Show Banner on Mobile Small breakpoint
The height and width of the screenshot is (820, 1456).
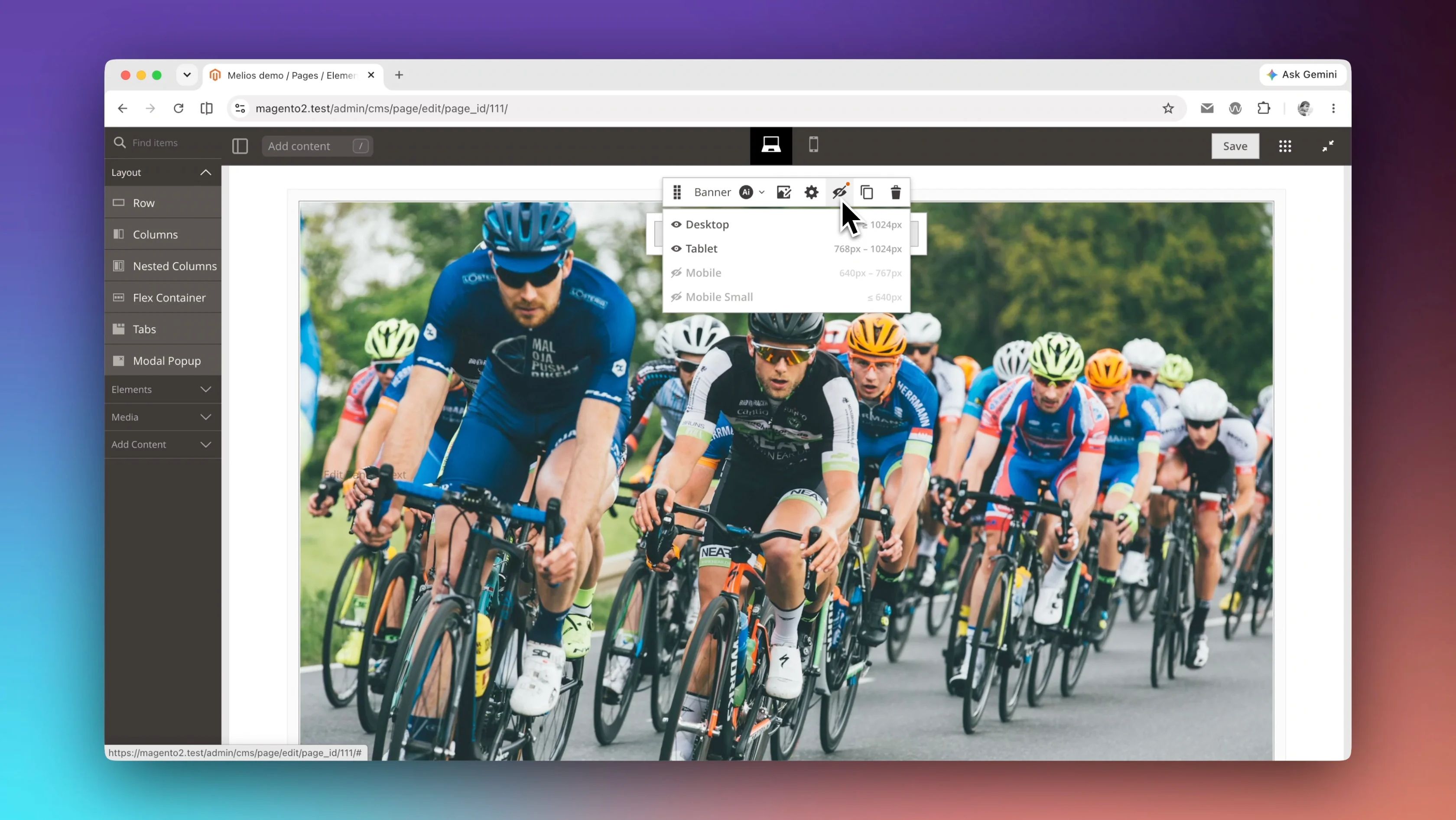click(x=786, y=297)
